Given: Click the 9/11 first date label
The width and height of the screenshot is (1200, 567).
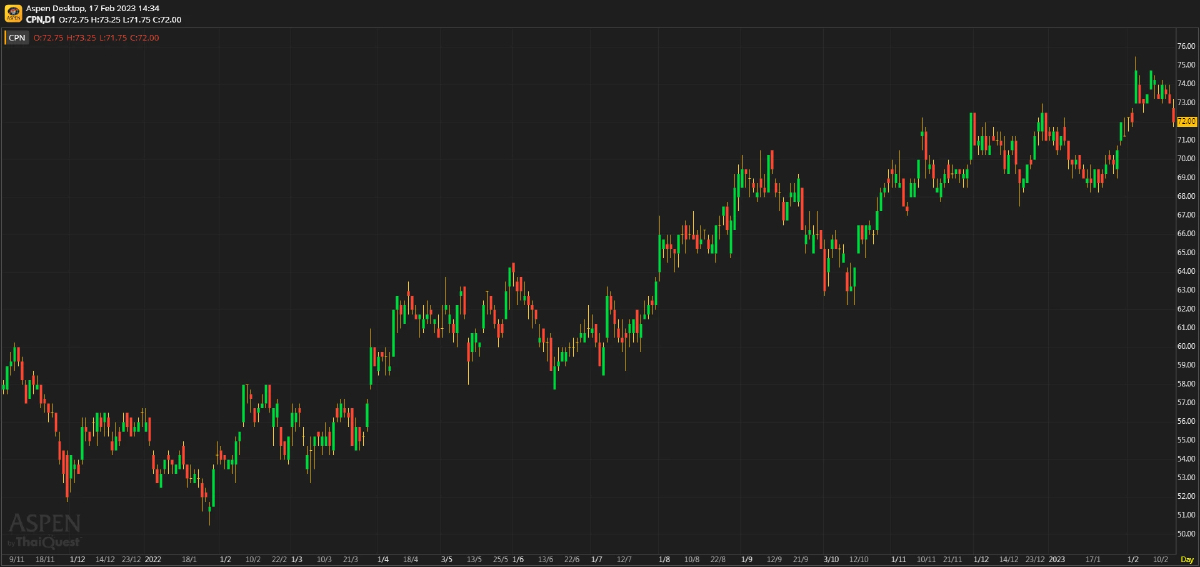Looking at the screenshot, I should tap(16, 559).
